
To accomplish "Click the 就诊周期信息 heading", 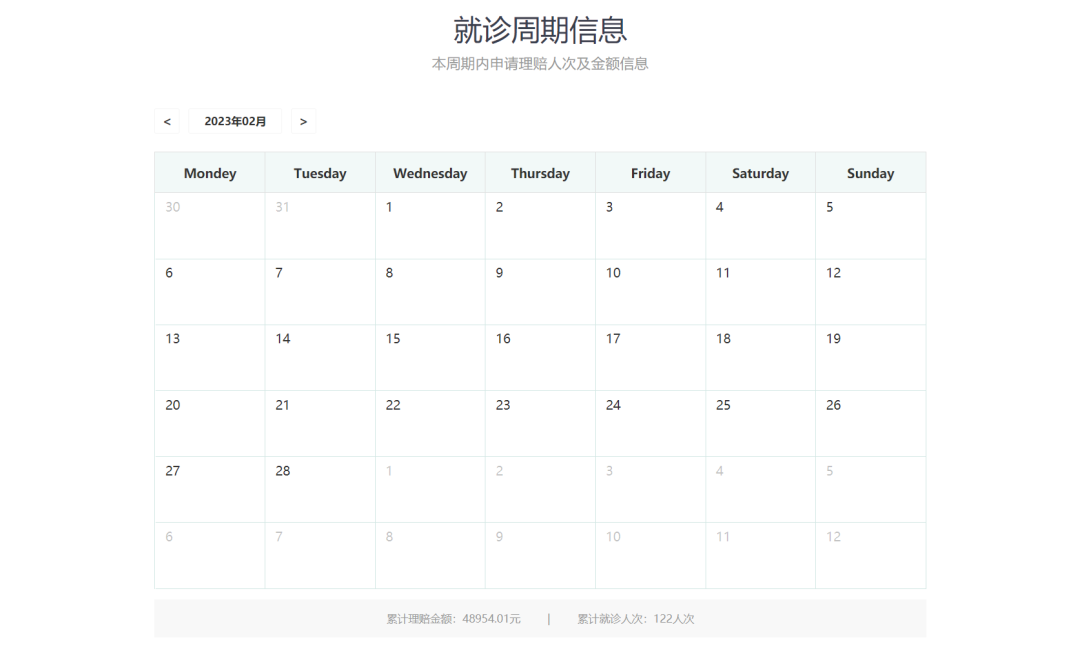I will pyautogui.click(x=540, y=30).
